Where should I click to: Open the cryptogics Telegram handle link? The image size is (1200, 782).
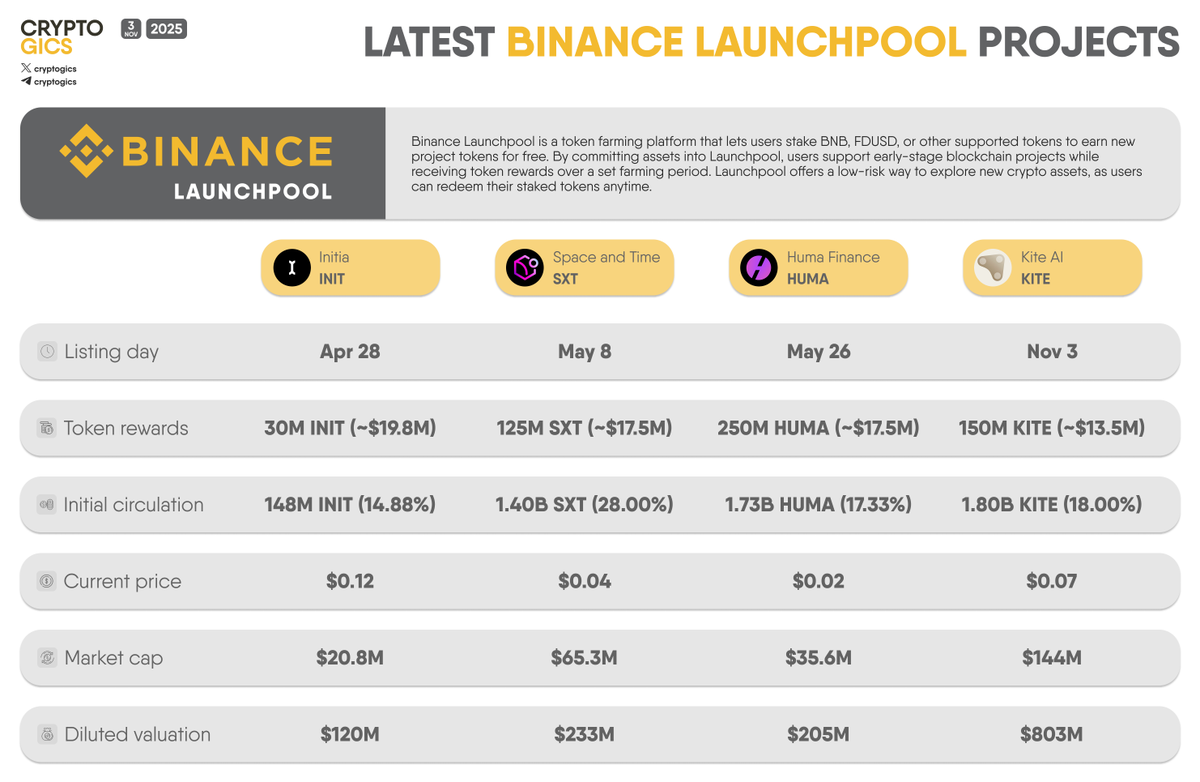pyautogui.click(x=55, y=82)
